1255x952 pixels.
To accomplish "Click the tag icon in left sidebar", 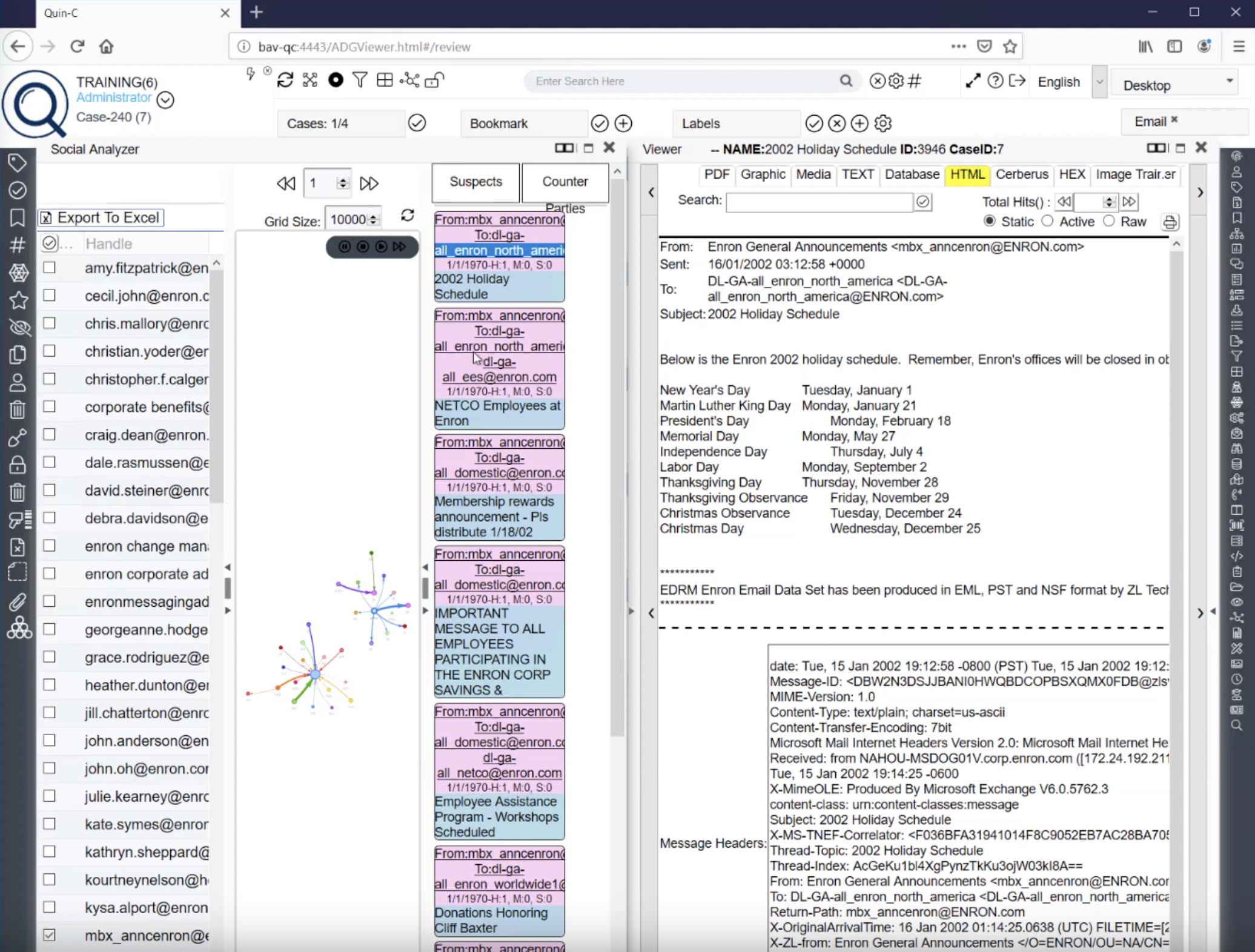I will pyautogui.click(x=18, y=162).
